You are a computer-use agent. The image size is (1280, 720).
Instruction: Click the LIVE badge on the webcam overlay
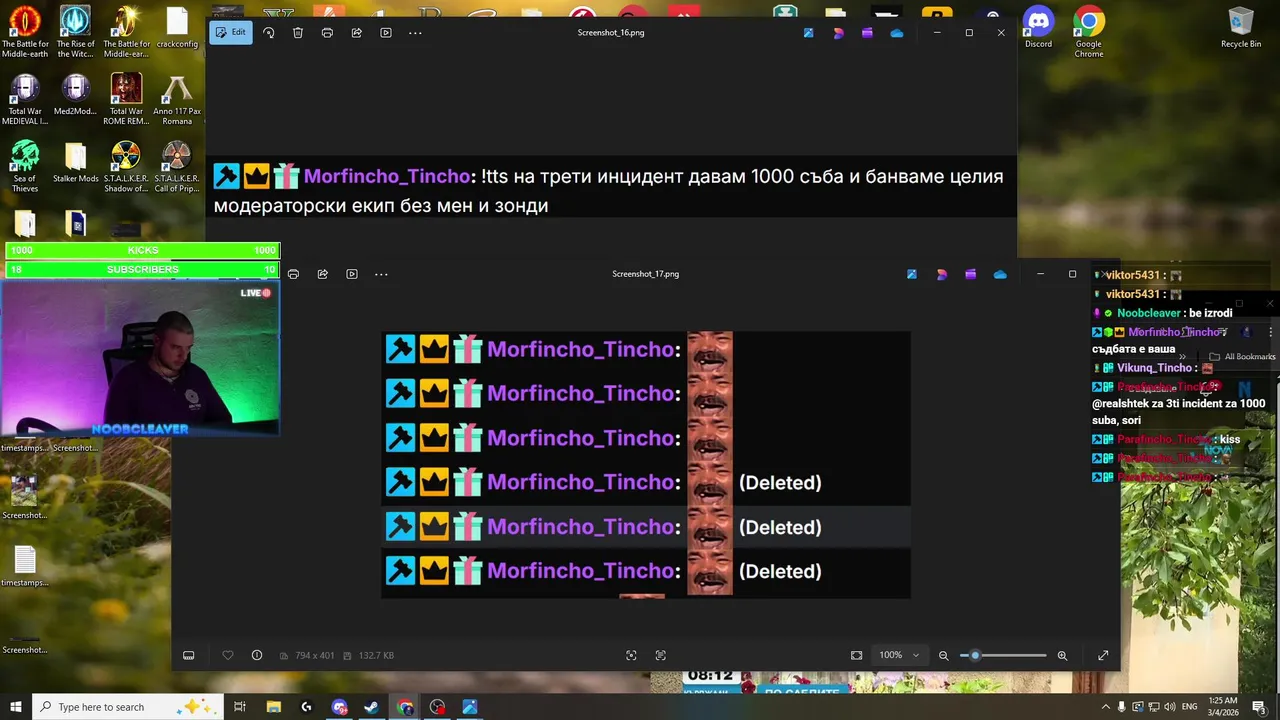click(x=256, y=293)
